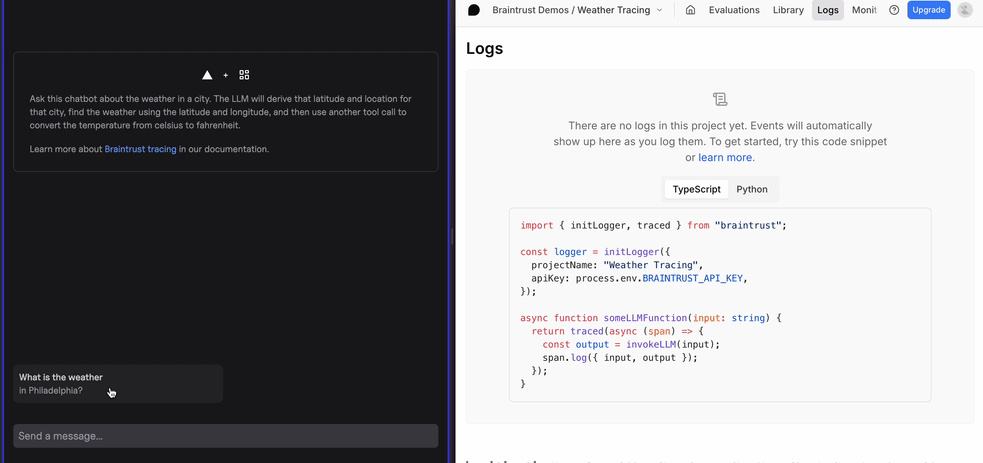The width and height of the screenshot is (983, 463).
Task: Click the someLLMFunction name in code
Action: [x=645, y=318]
